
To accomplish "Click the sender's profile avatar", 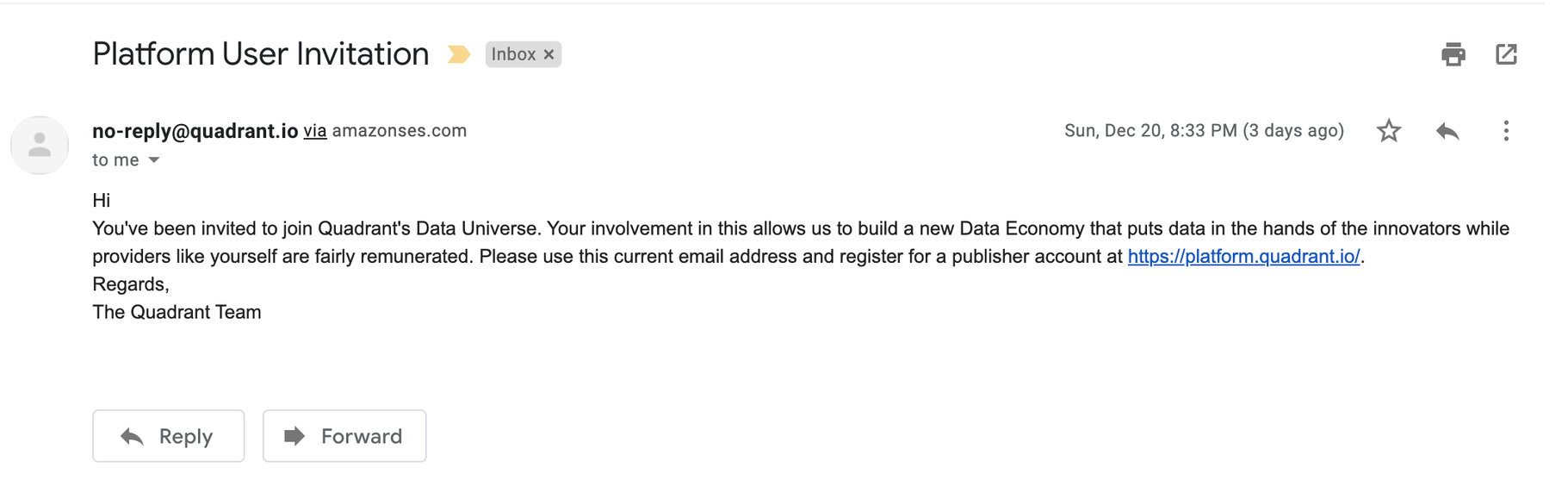I will (x=40, y=145).
